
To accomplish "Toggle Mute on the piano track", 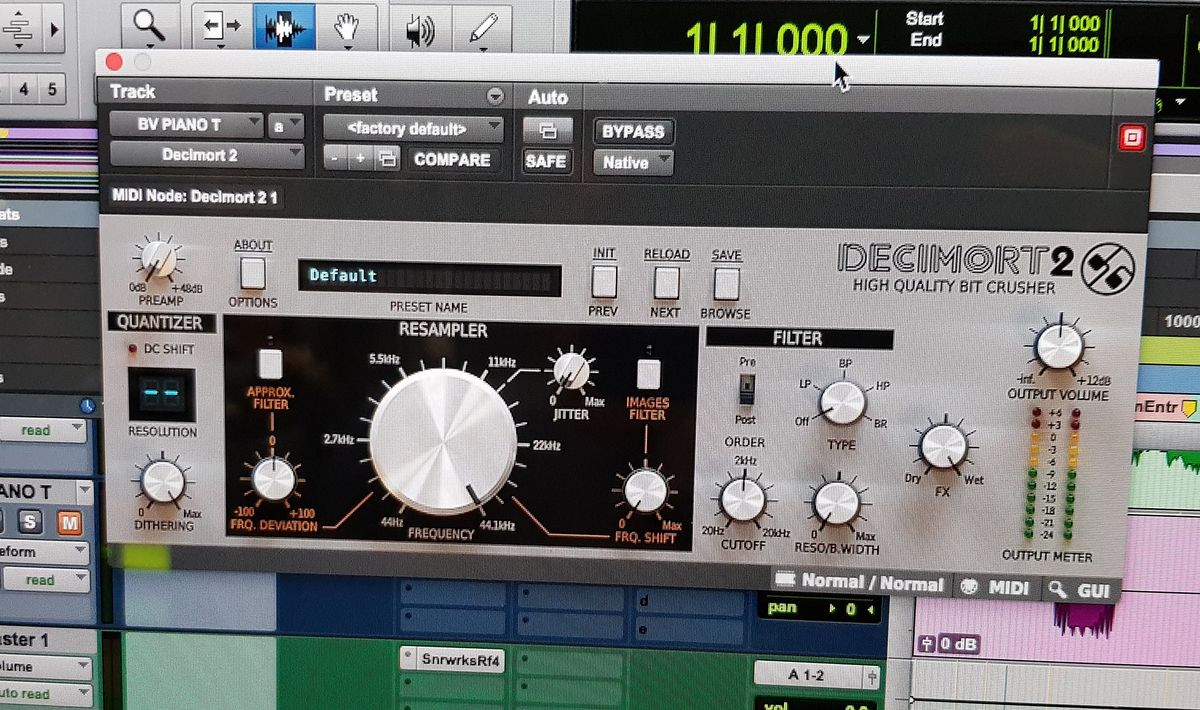I will coord(69,522).
